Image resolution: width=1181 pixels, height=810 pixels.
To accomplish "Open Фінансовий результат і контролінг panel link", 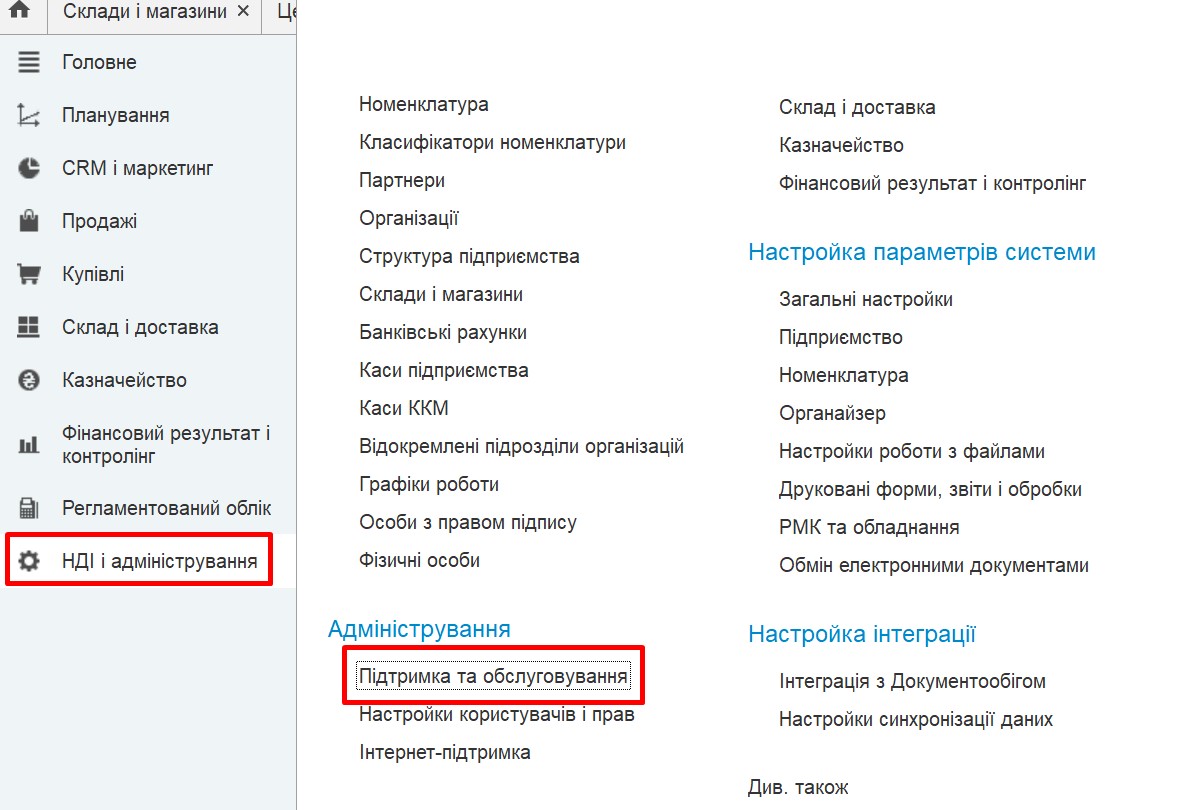I will pyautogui.click(x=932, y=183).
